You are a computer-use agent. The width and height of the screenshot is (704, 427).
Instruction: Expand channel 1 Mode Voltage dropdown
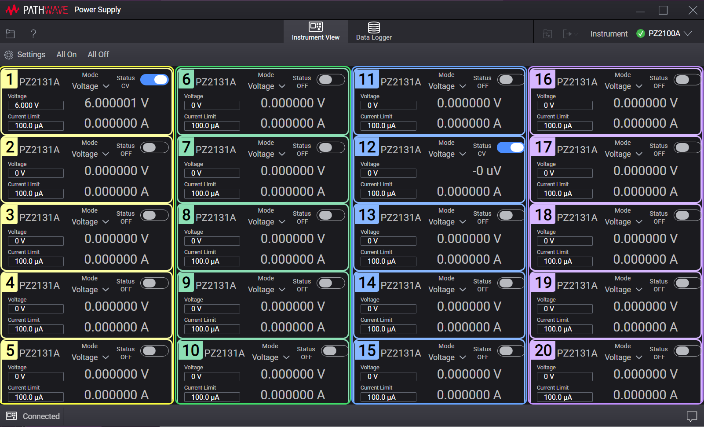(89, 86)
